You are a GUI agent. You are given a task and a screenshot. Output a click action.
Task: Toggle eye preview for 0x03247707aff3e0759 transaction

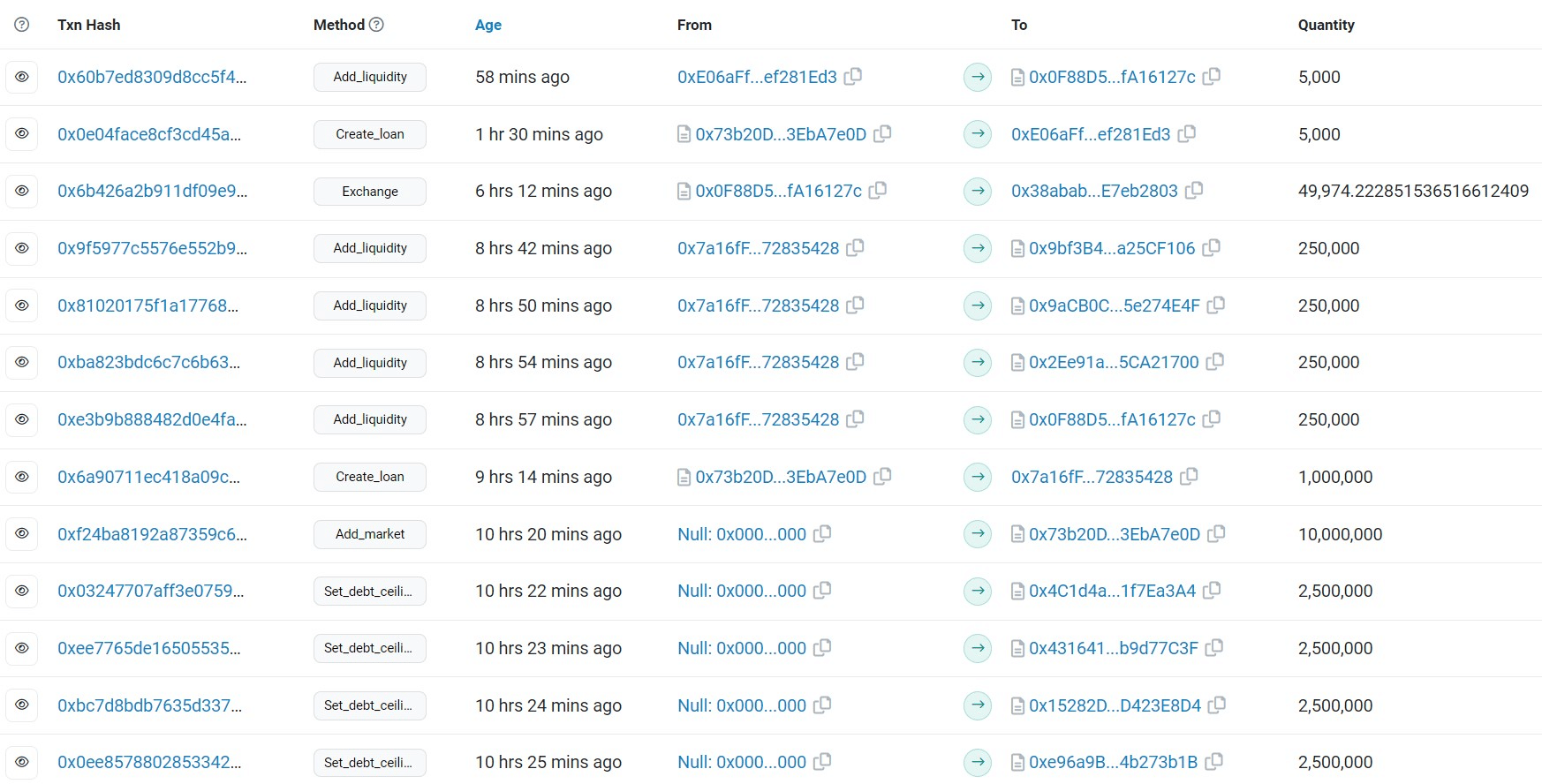point(22,591)
